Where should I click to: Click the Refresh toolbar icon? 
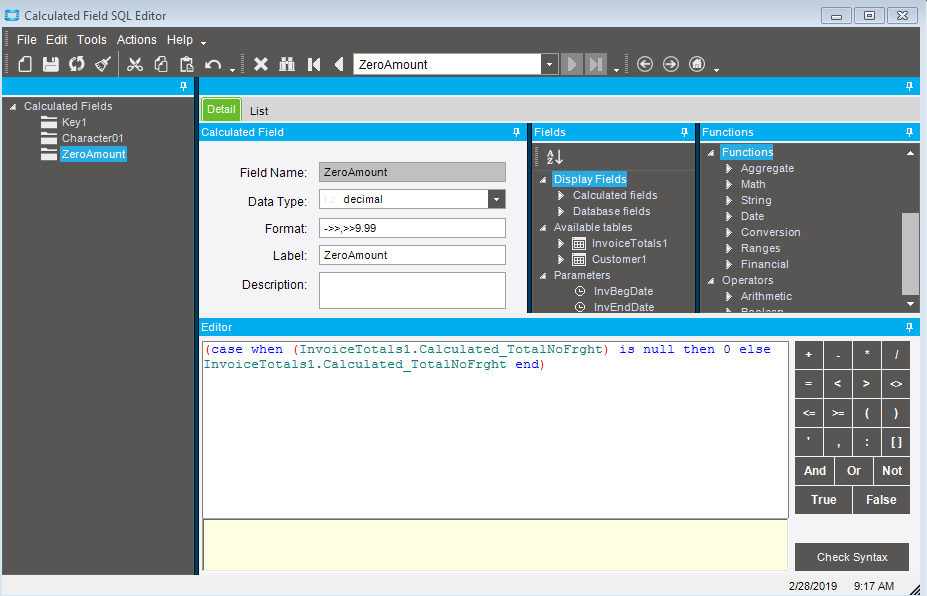coord(77,64)
